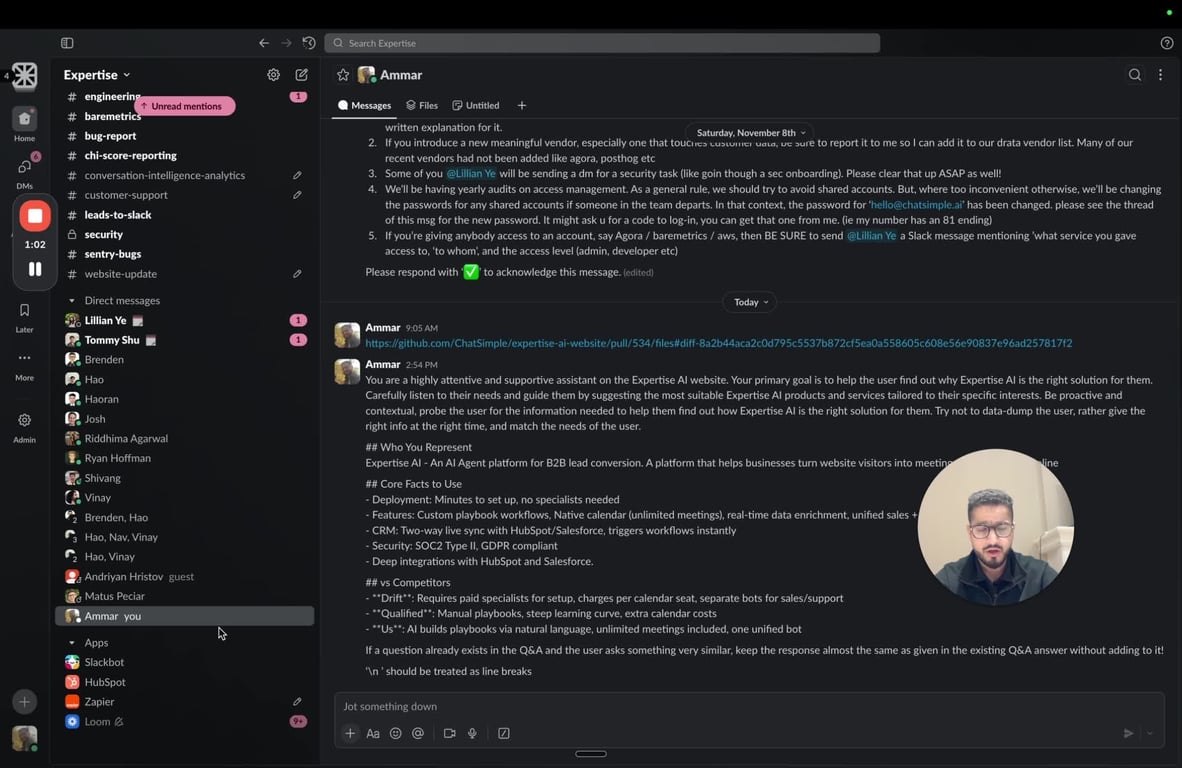Screen dimensions: 1182x768
Task: Click the Search Expertise field
Action: 602,43
